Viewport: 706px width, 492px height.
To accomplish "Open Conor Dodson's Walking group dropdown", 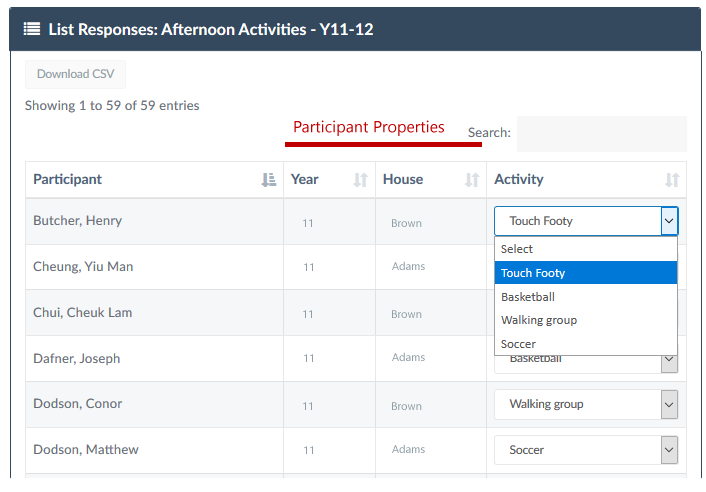I will click(586, 404).
